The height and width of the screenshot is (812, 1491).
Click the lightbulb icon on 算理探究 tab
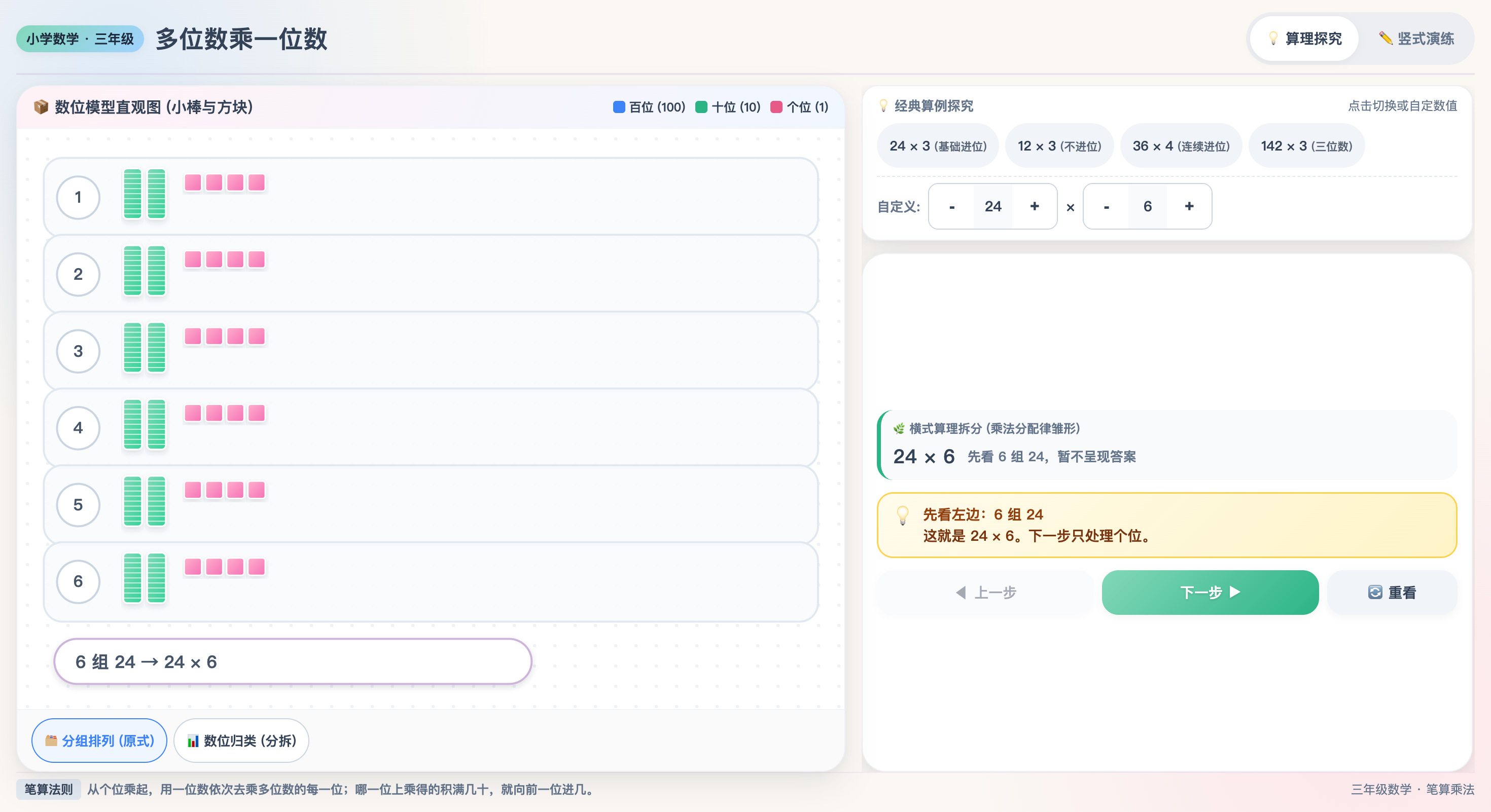point(1273,38)
